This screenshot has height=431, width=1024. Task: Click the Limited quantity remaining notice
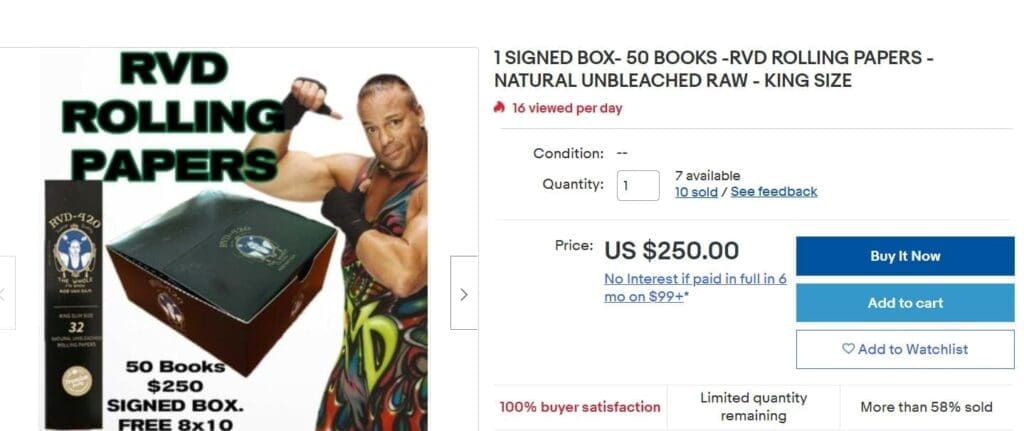[x=754, y=407]
